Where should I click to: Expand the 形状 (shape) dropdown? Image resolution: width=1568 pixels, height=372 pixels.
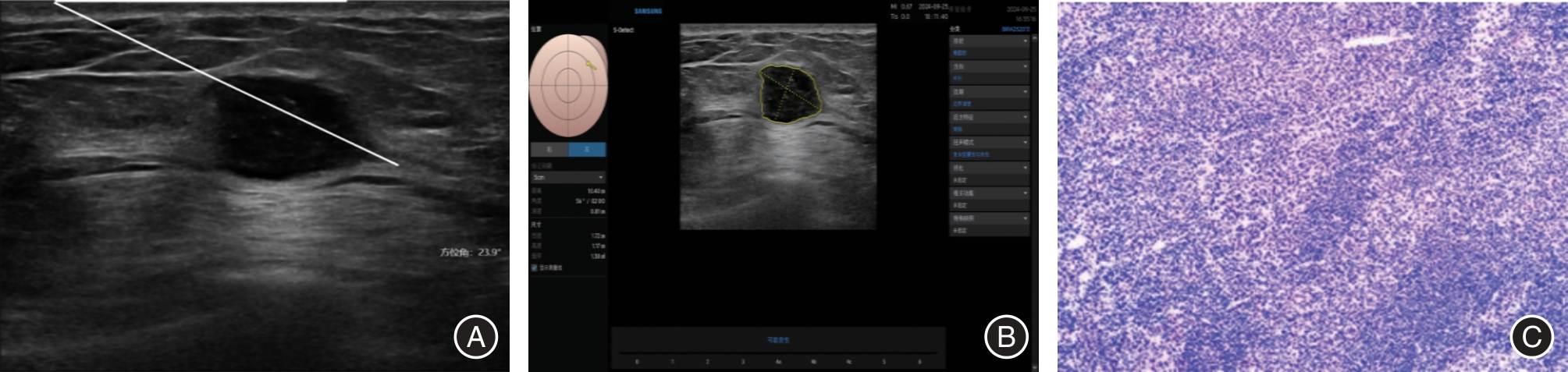click(988, 41)
